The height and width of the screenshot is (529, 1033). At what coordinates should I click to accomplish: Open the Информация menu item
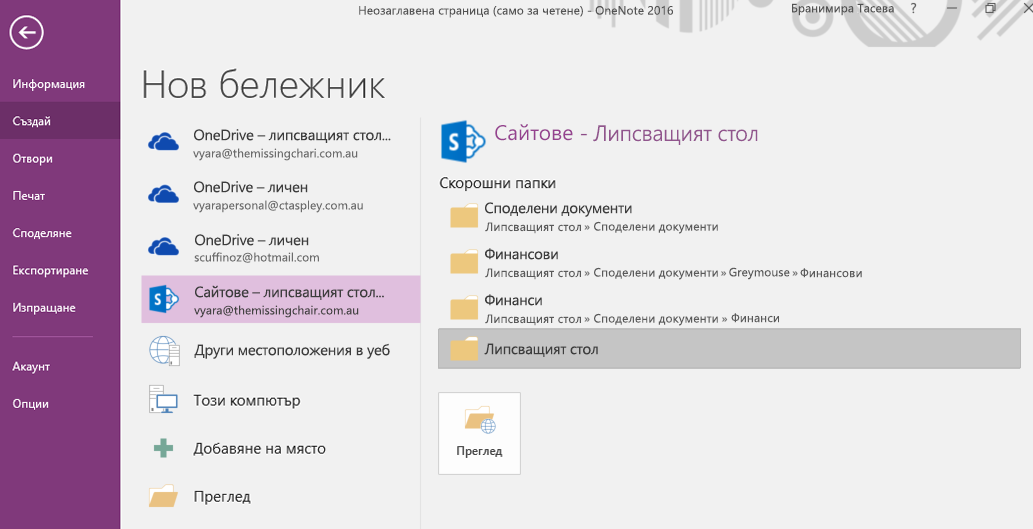49,84
